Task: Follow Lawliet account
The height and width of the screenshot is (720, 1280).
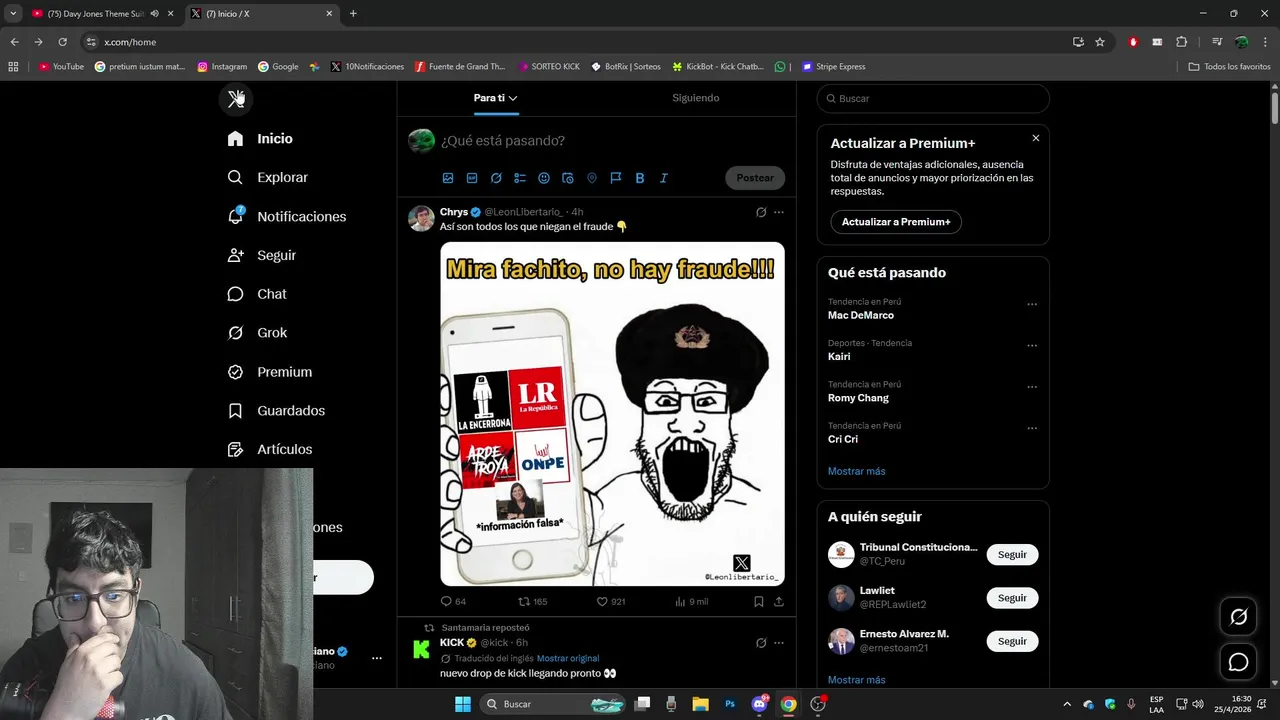Action: pyautogui.click(x=1012, y=598)
